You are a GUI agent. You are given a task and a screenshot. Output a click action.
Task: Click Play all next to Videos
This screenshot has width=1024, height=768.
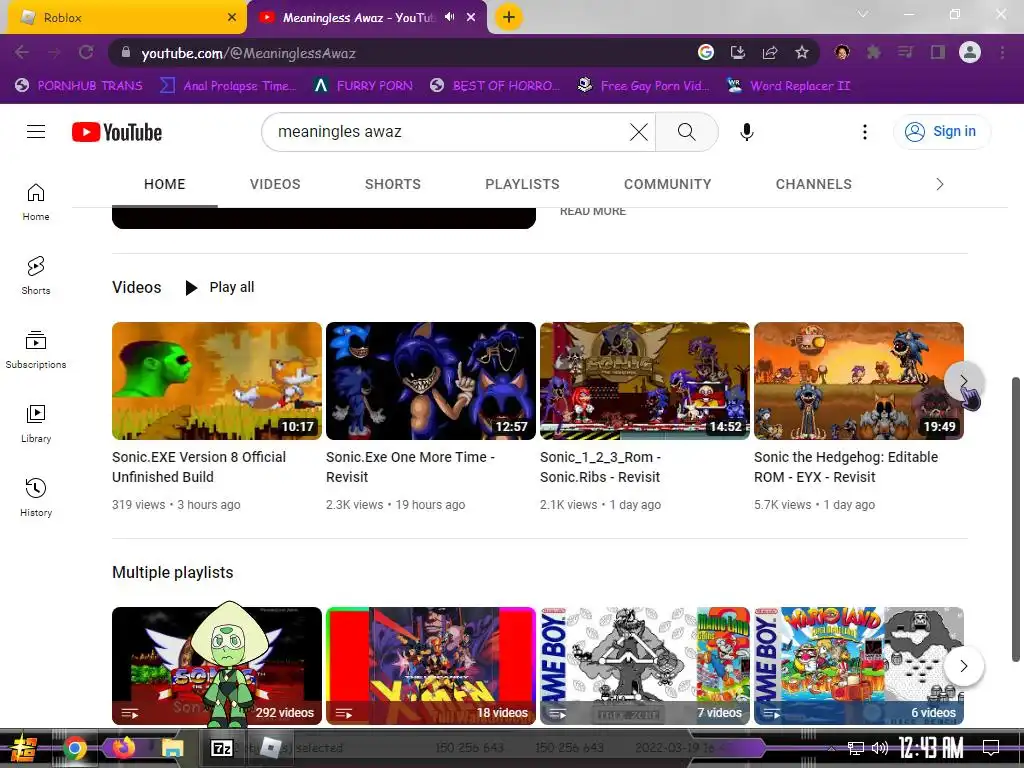(x=220, y=287)
